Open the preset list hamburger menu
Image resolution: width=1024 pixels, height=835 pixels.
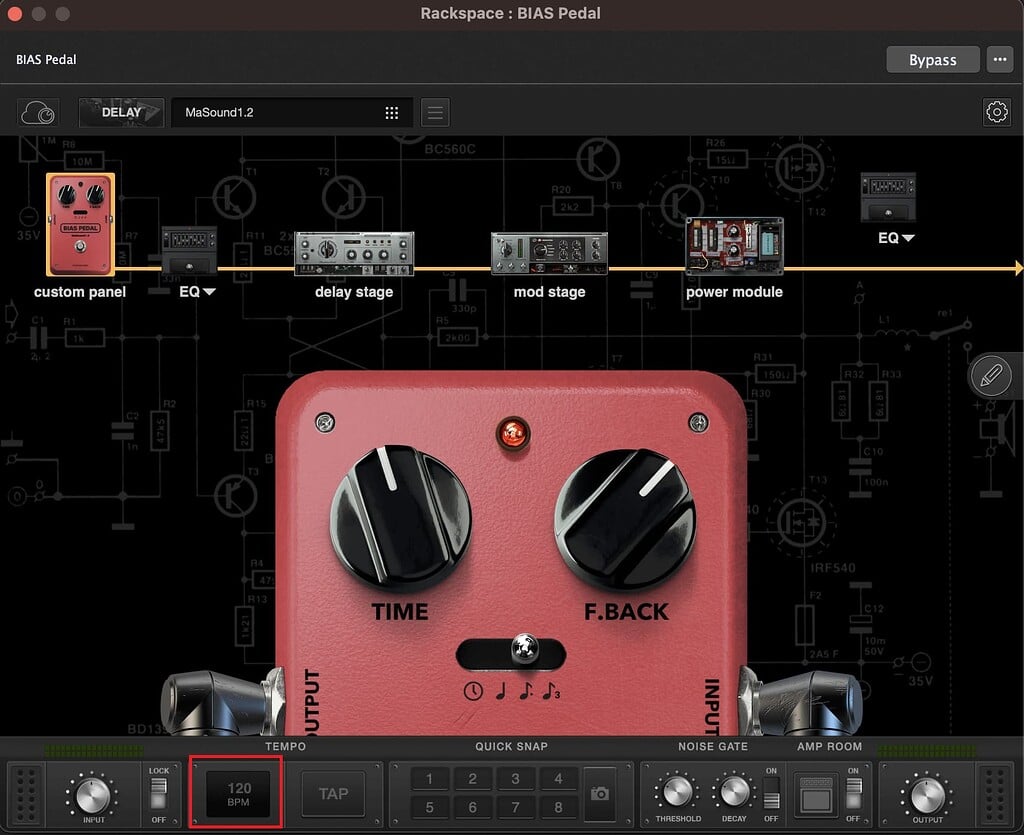pos(435,112)
